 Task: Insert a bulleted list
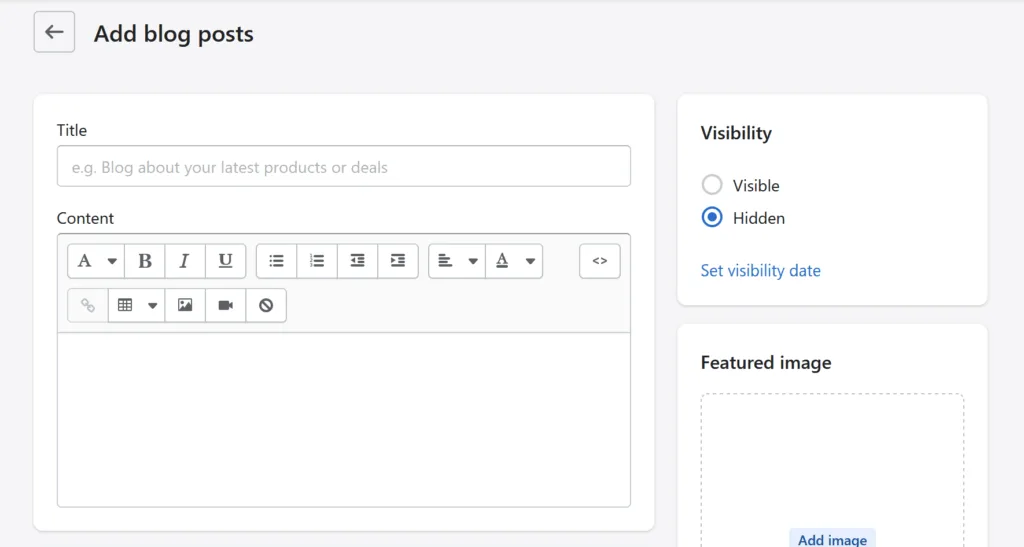point(277,261)
